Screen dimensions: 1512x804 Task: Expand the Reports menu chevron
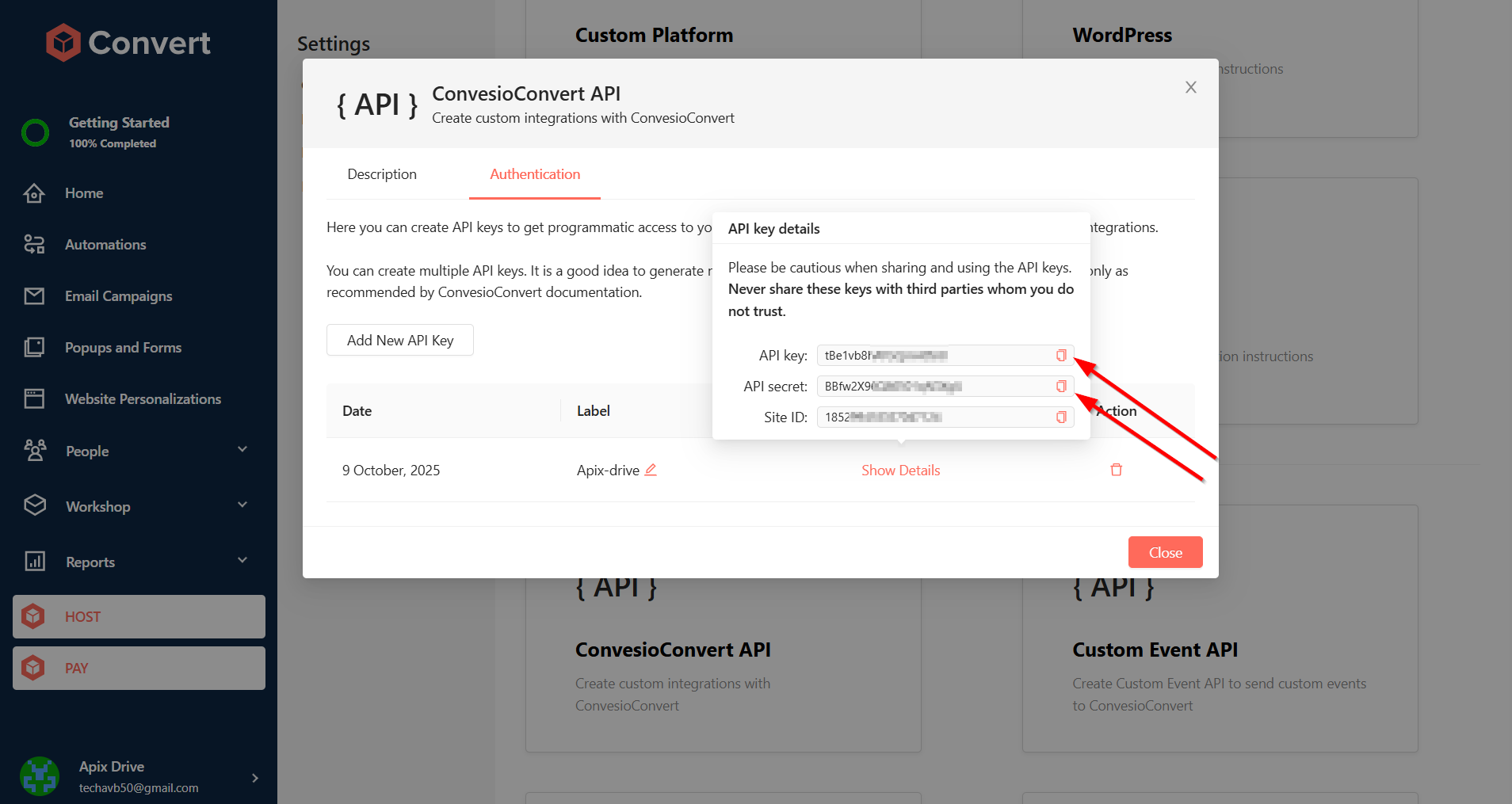click(242, 561)
